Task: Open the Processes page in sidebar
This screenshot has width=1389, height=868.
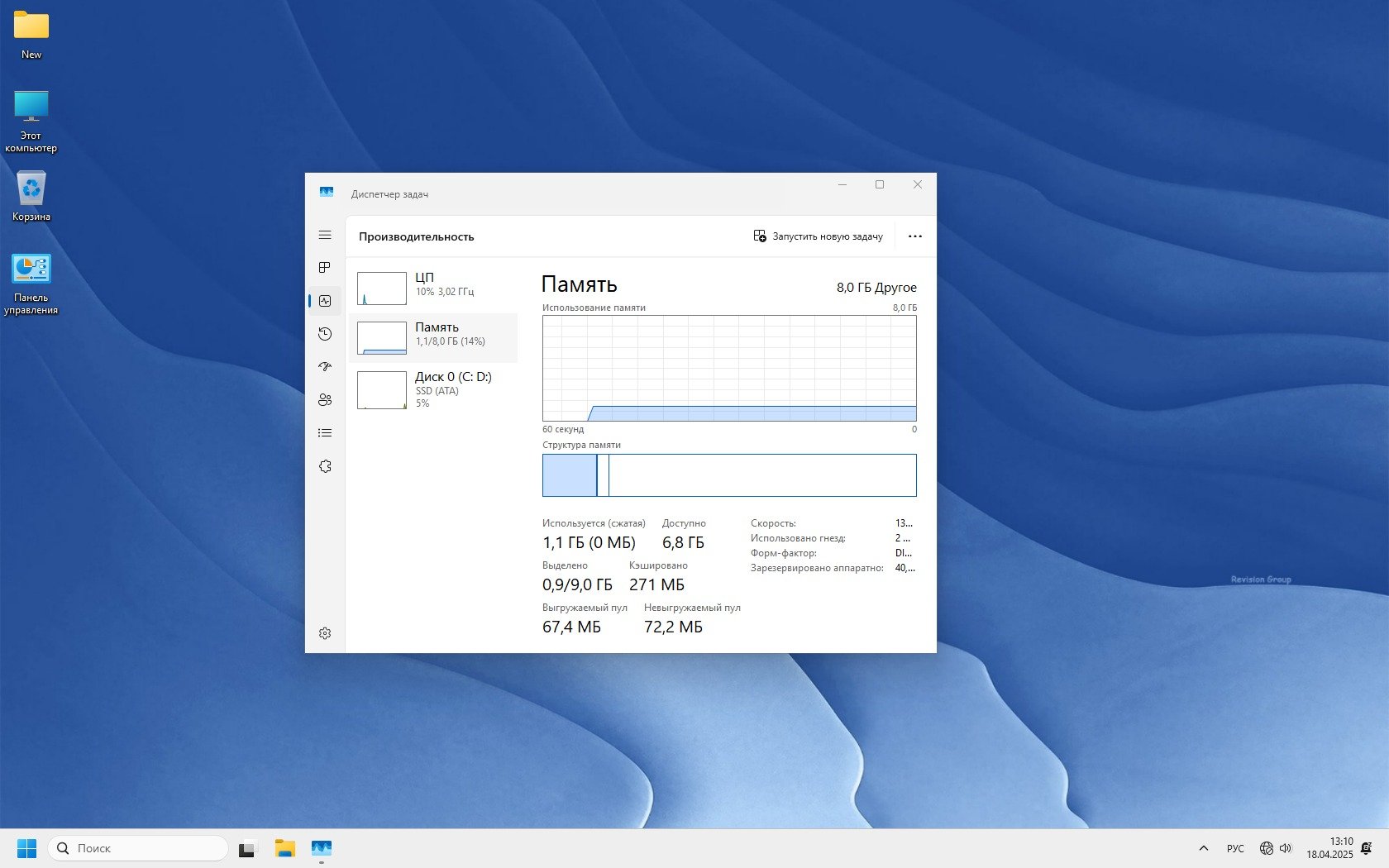Action: point(325,268)
